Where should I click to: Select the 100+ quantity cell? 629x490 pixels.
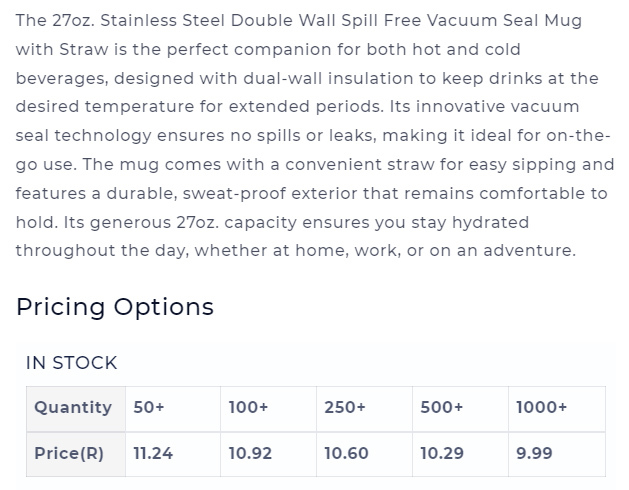coord(268,409)
